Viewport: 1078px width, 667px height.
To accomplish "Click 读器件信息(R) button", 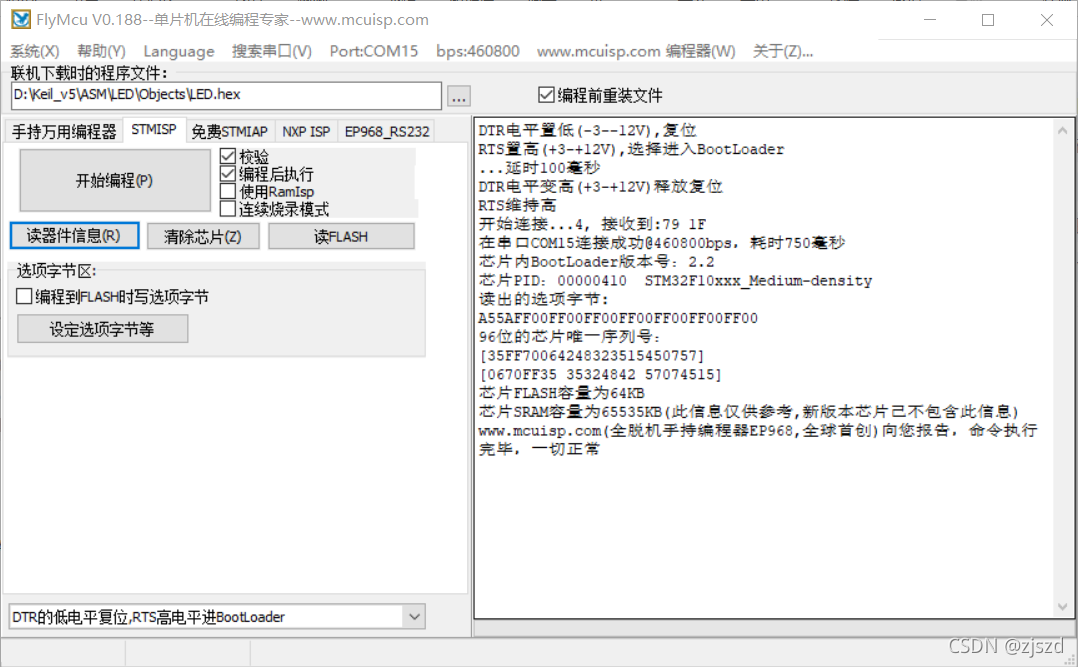I will pos(74,236).
